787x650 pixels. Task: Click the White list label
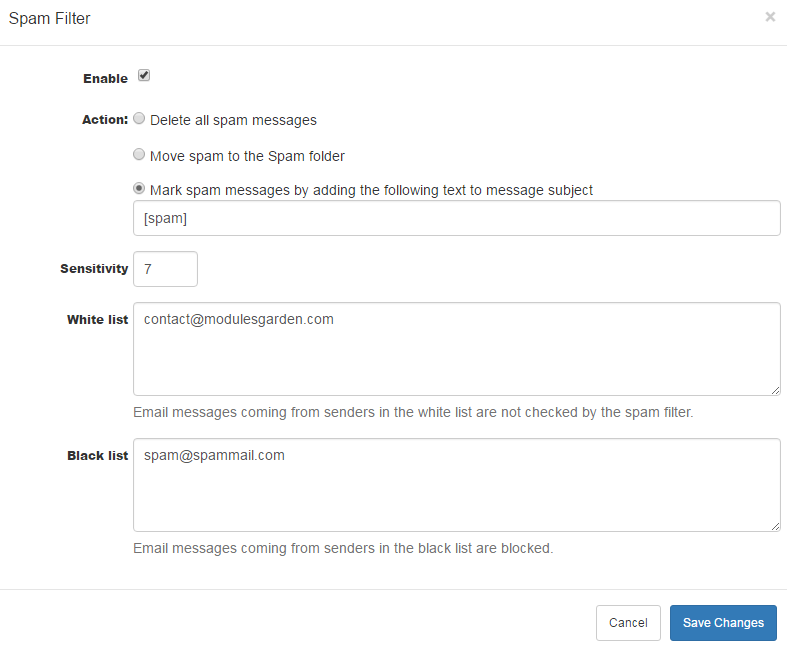pyautogui.click(x=98, y=320)
